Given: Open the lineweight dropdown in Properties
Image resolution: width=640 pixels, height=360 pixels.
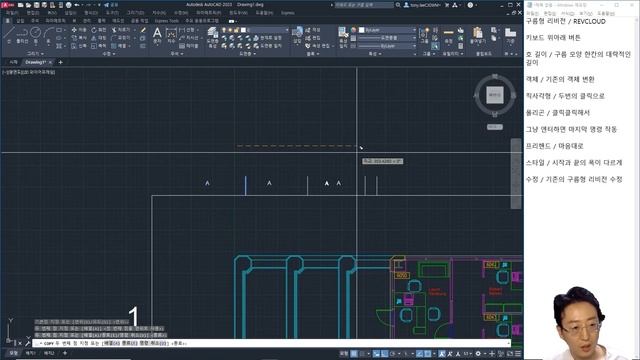Looking at the screenshot, I should pyautogui.click(x=414, y=38).
